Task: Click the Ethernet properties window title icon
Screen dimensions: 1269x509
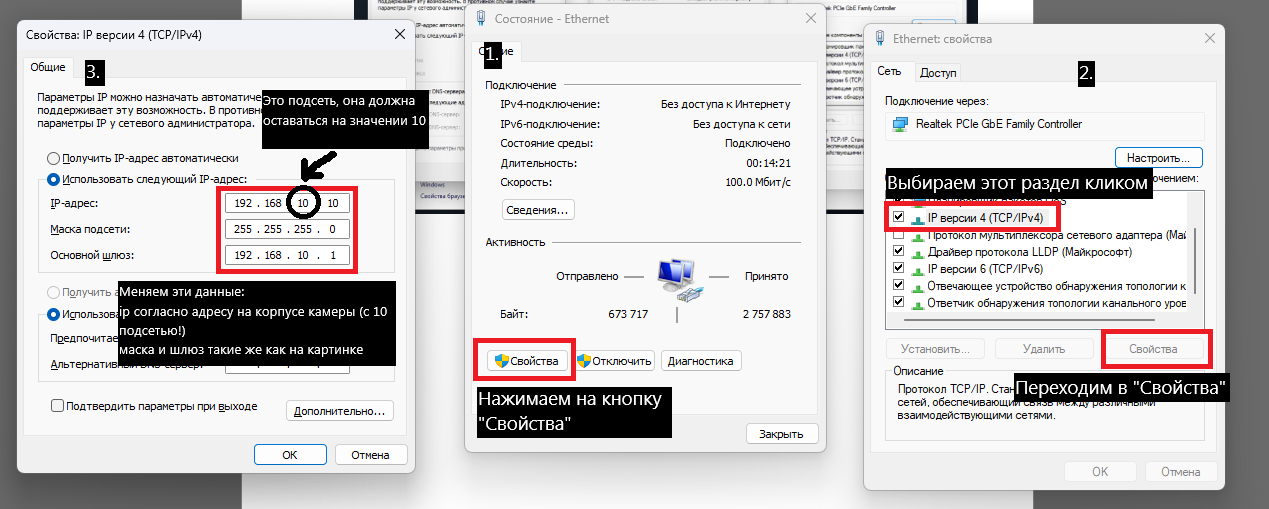Action: [x=880, y=38]
